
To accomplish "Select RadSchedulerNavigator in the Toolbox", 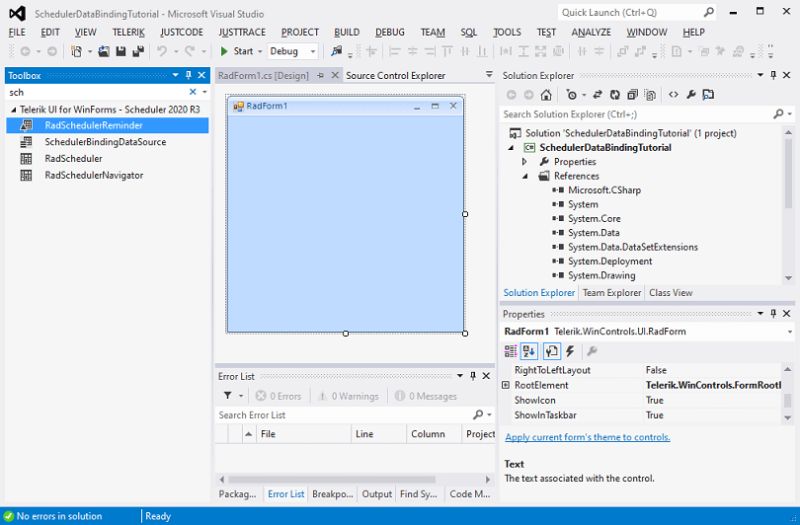I will point(108,176).
